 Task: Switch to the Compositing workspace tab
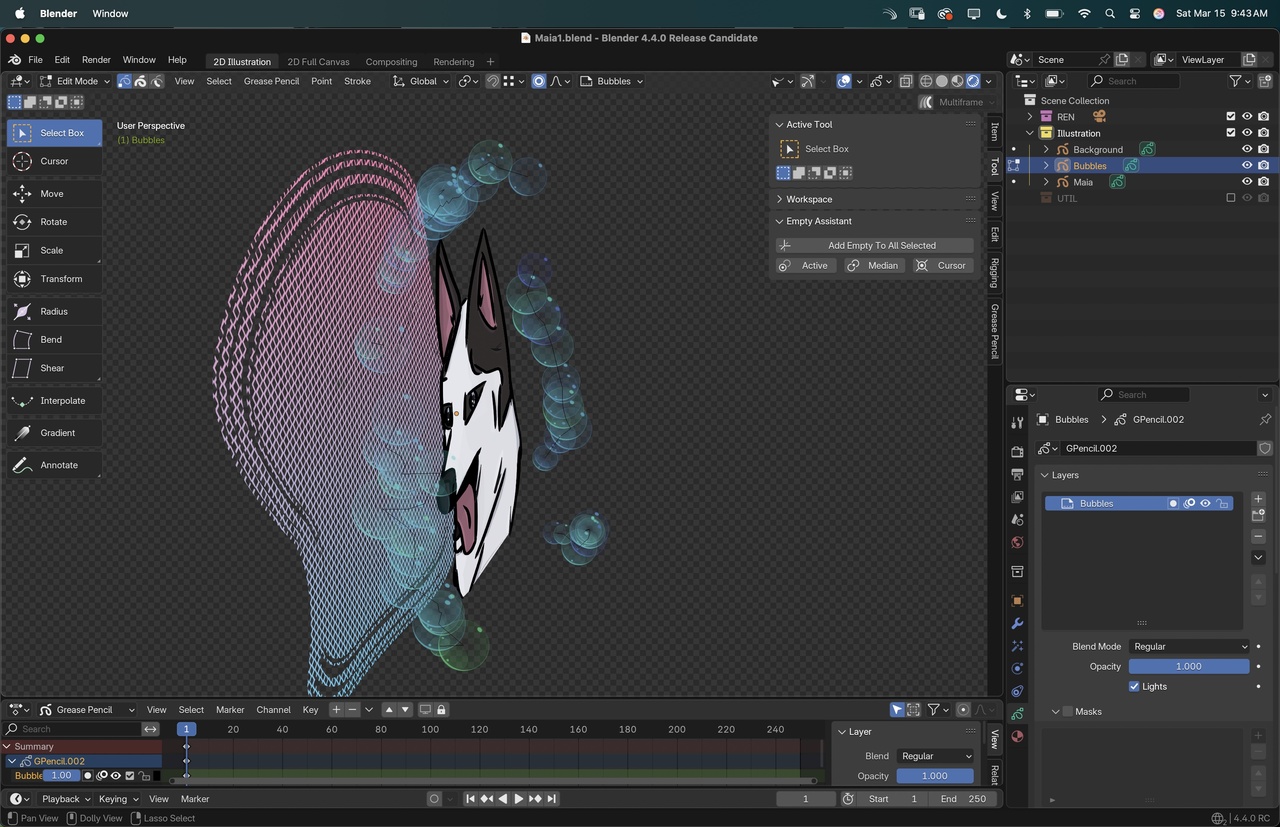point(391,62)
